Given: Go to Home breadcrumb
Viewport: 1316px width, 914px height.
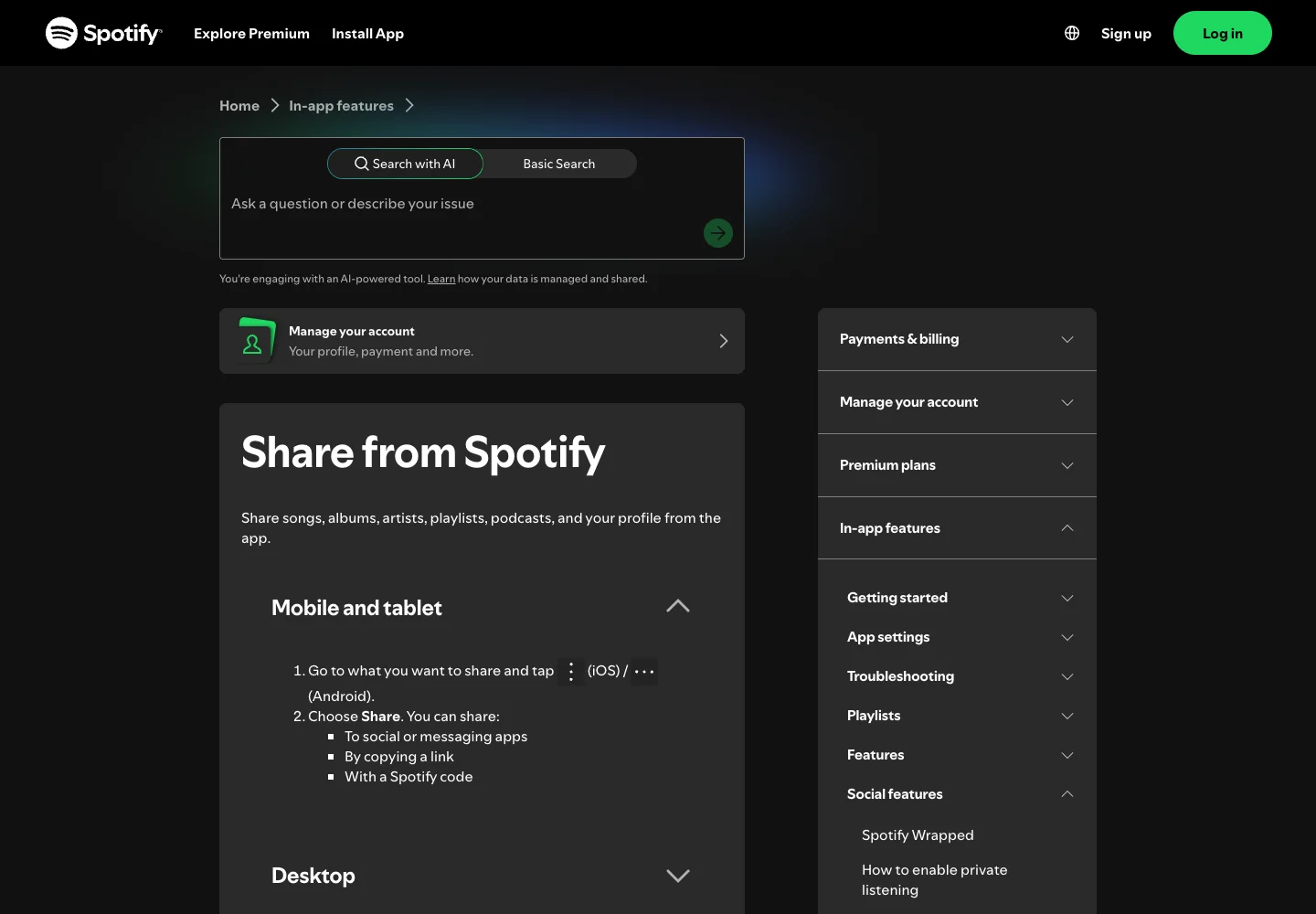Looking at the screenshot, I should 239,106.
